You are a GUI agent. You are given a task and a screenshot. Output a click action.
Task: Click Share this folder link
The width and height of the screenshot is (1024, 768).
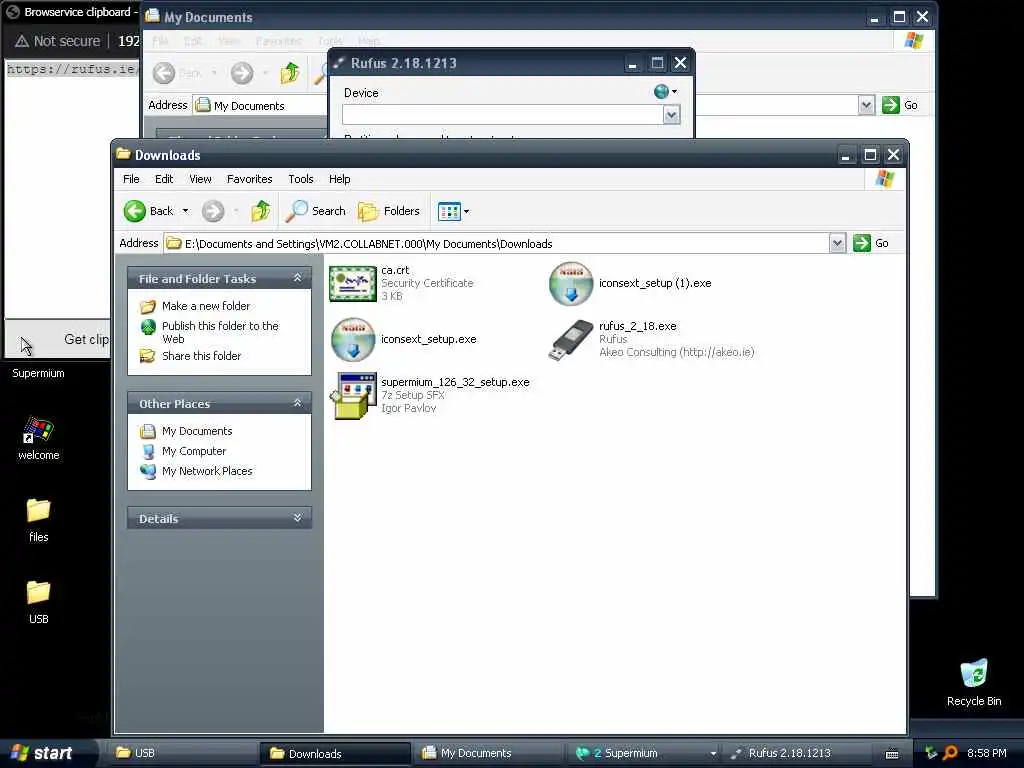201,356
